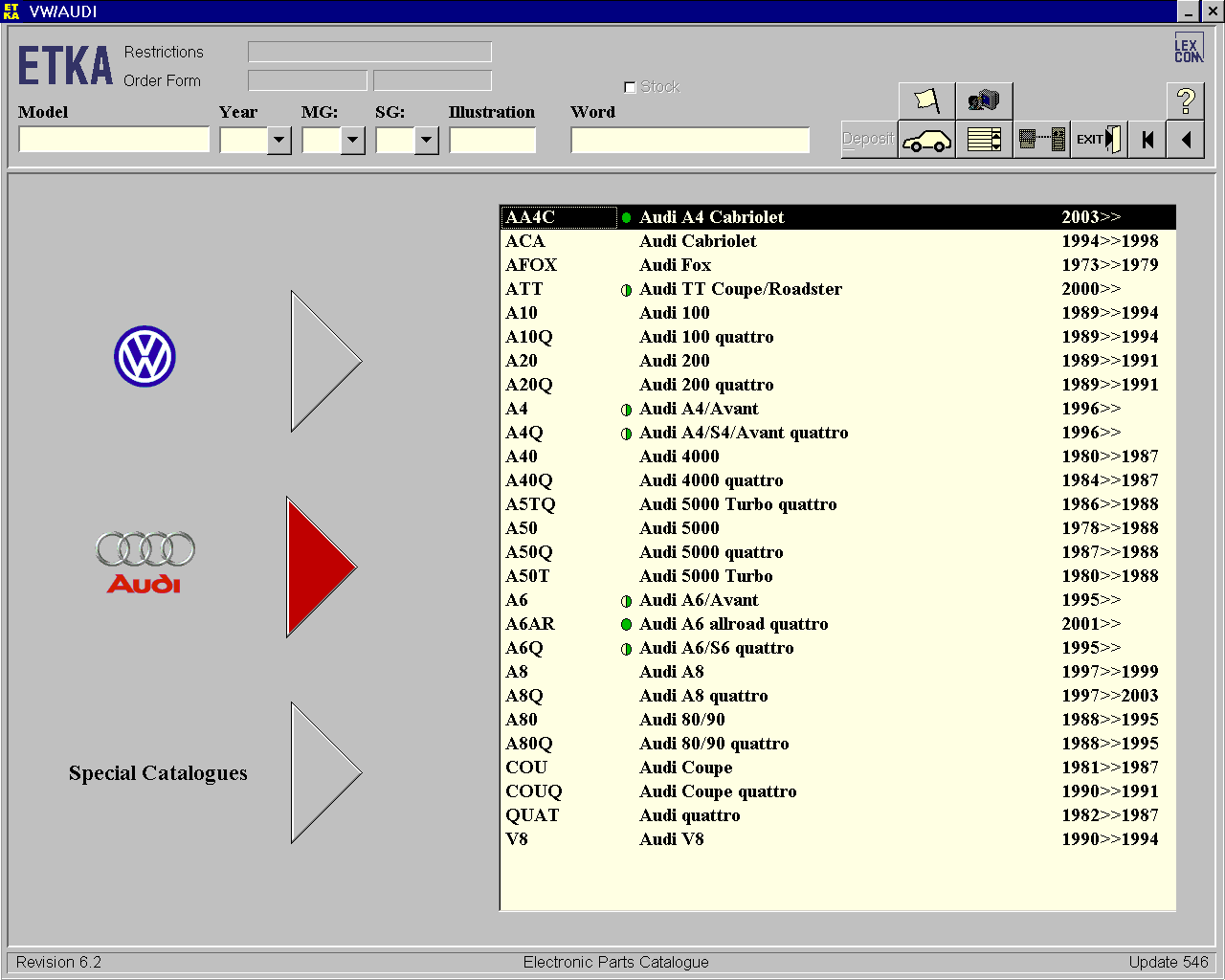Click the grey arrow beside Special Catalogues
Viewport: 1225px width, 980px height.
click(325, 772)
